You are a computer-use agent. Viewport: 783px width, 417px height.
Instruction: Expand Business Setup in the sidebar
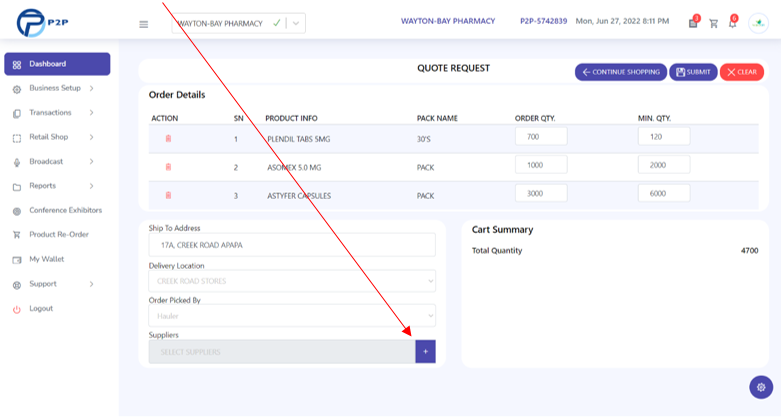click(x=53, y=88)
